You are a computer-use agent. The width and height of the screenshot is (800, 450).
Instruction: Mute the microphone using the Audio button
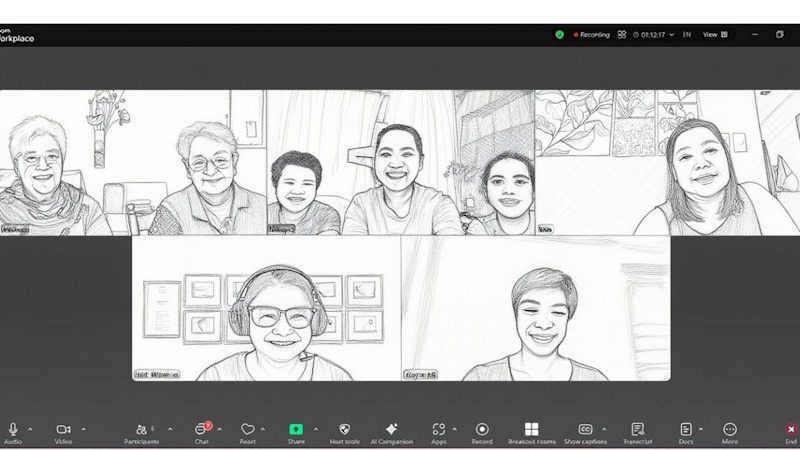(x=13, y=429)
